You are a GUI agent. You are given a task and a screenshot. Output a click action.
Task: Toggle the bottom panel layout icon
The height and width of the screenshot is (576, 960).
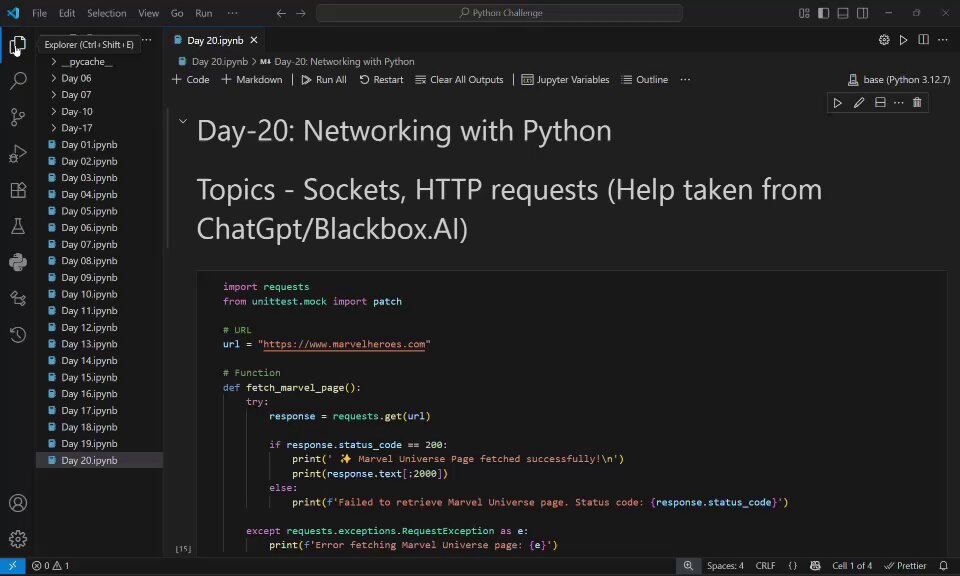(843, 13)
